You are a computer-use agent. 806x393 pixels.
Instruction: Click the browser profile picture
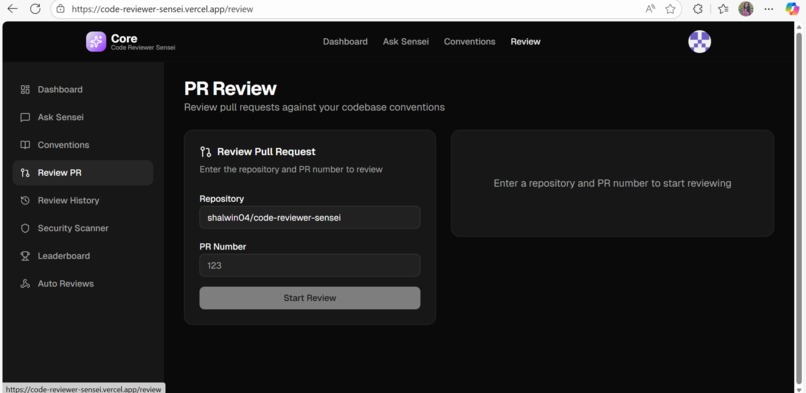(x=746, y=9)
